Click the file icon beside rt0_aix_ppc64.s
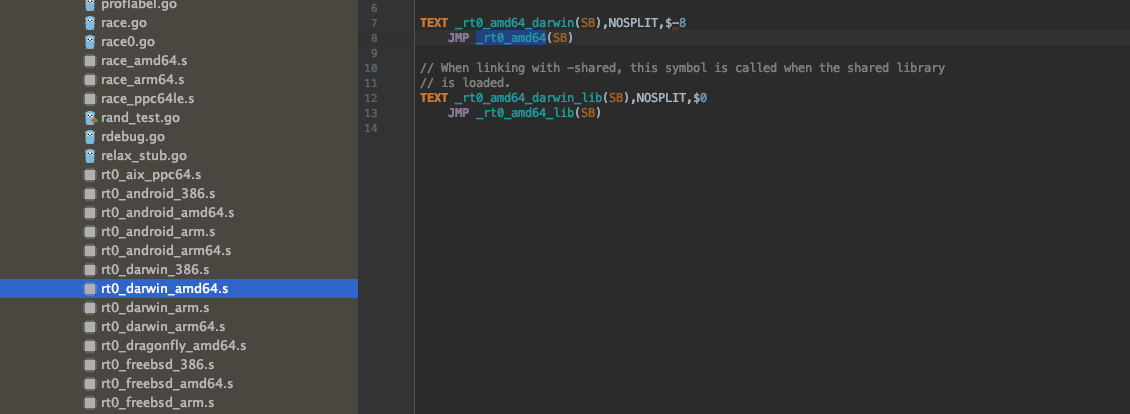Image resolution: width=1130 pixels, height=414 pixels. 90,175
